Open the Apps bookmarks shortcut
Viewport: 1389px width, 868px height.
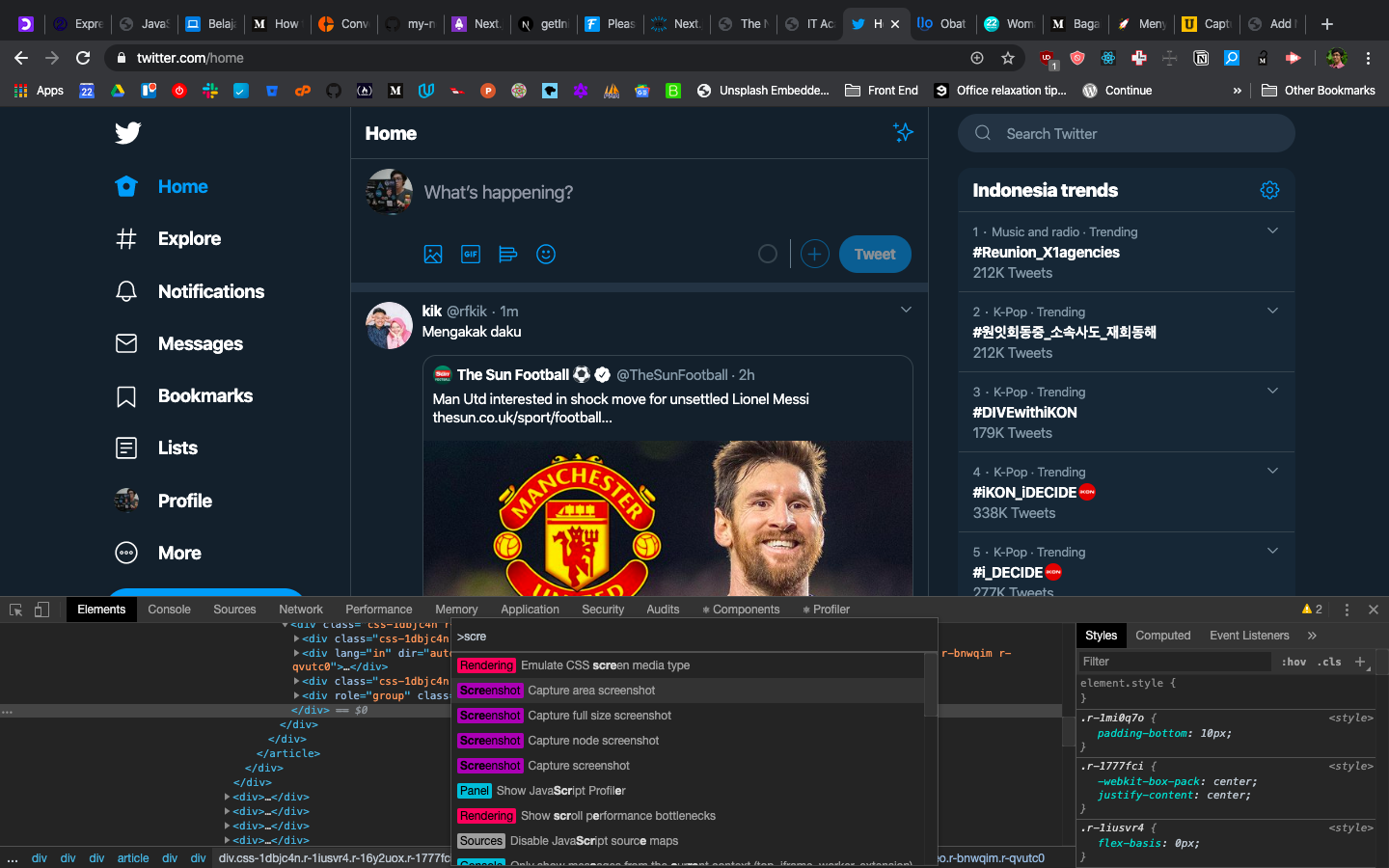click(39, 91)
